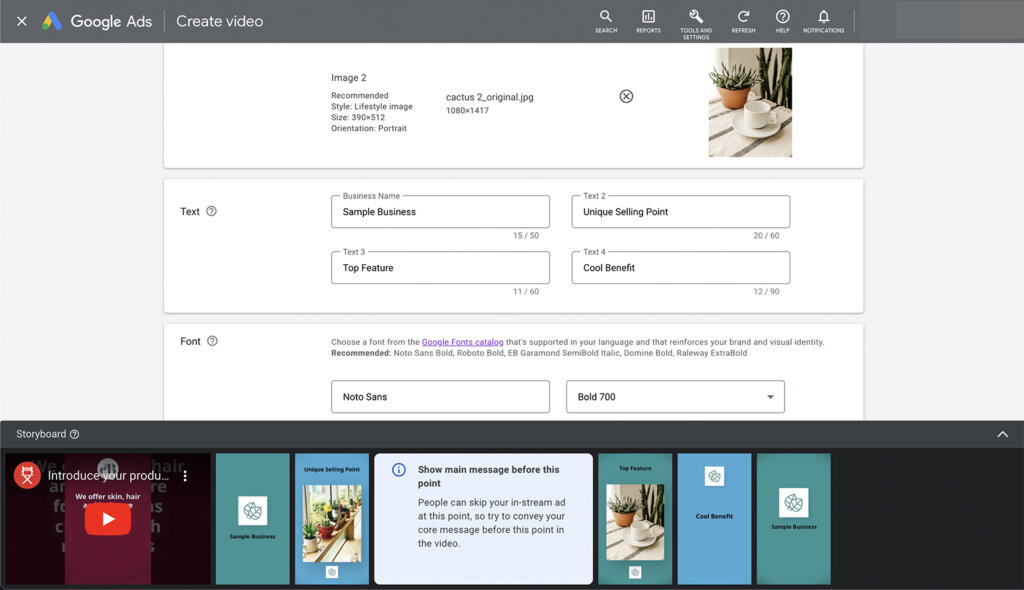Open Tools and Settings wrench icon
1024x590 pixels.
point(696,21)
